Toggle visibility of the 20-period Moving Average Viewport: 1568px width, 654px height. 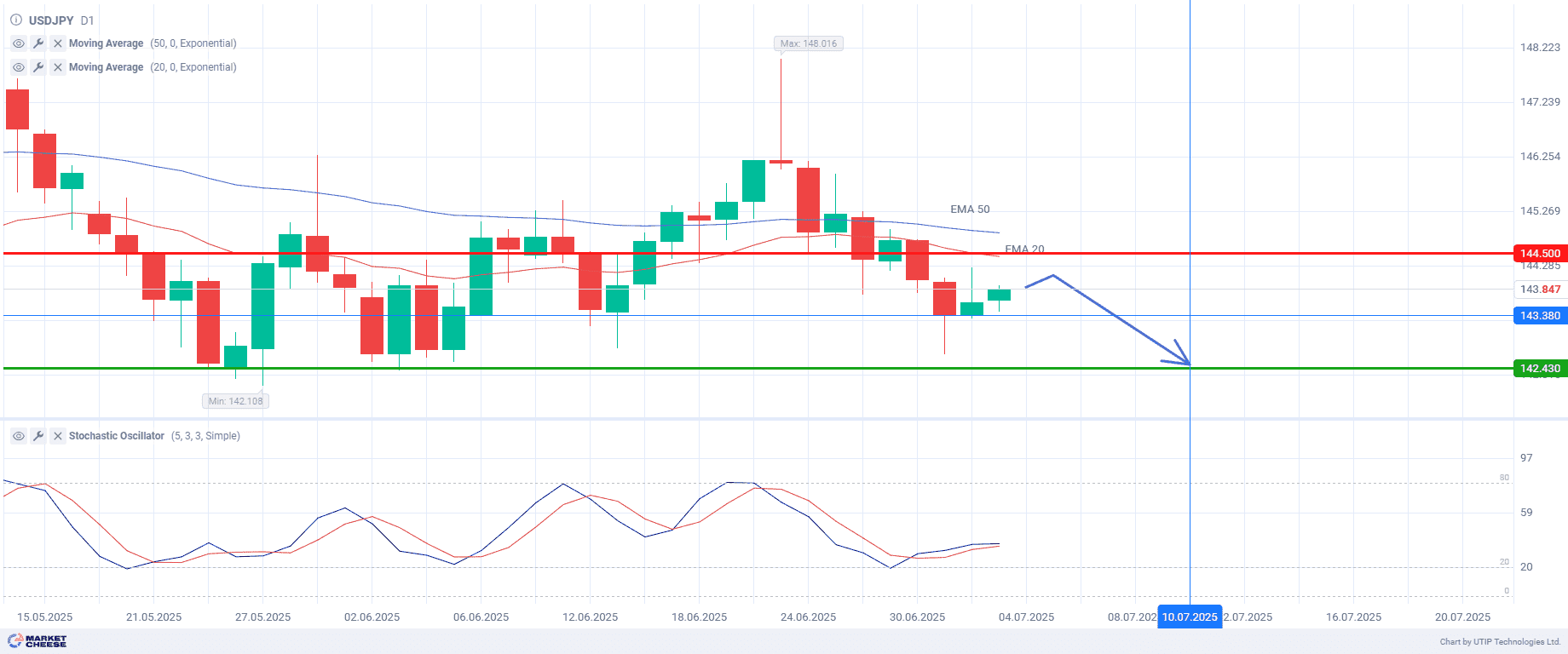19,67
